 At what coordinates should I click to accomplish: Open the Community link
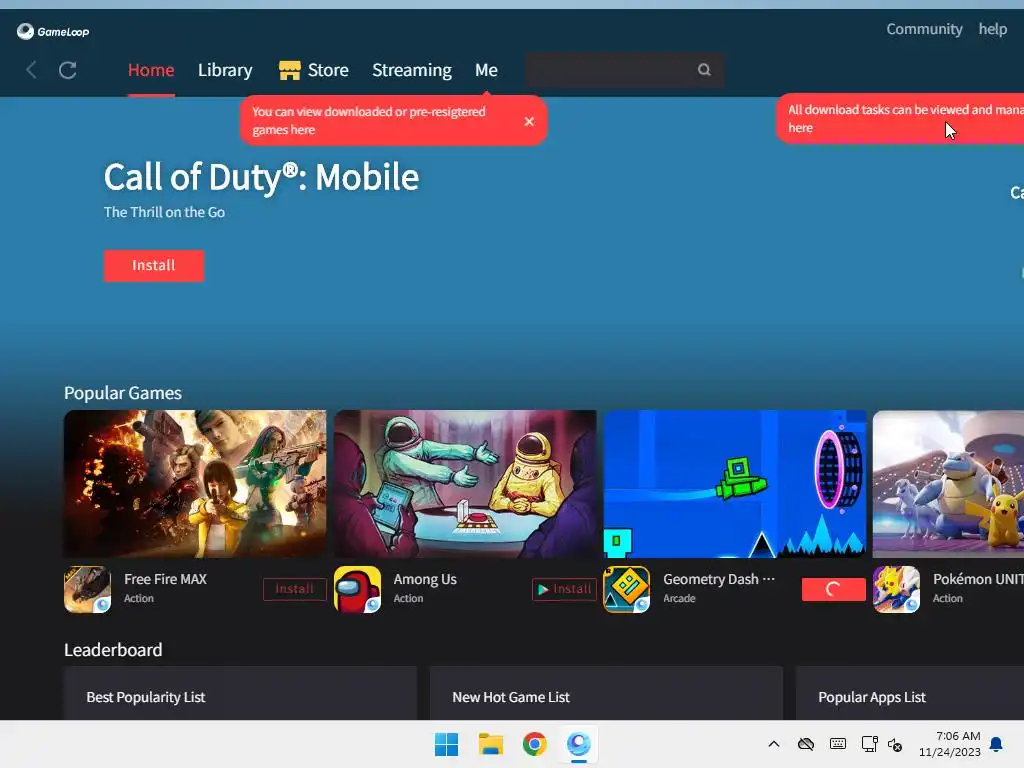click(924, 29)
